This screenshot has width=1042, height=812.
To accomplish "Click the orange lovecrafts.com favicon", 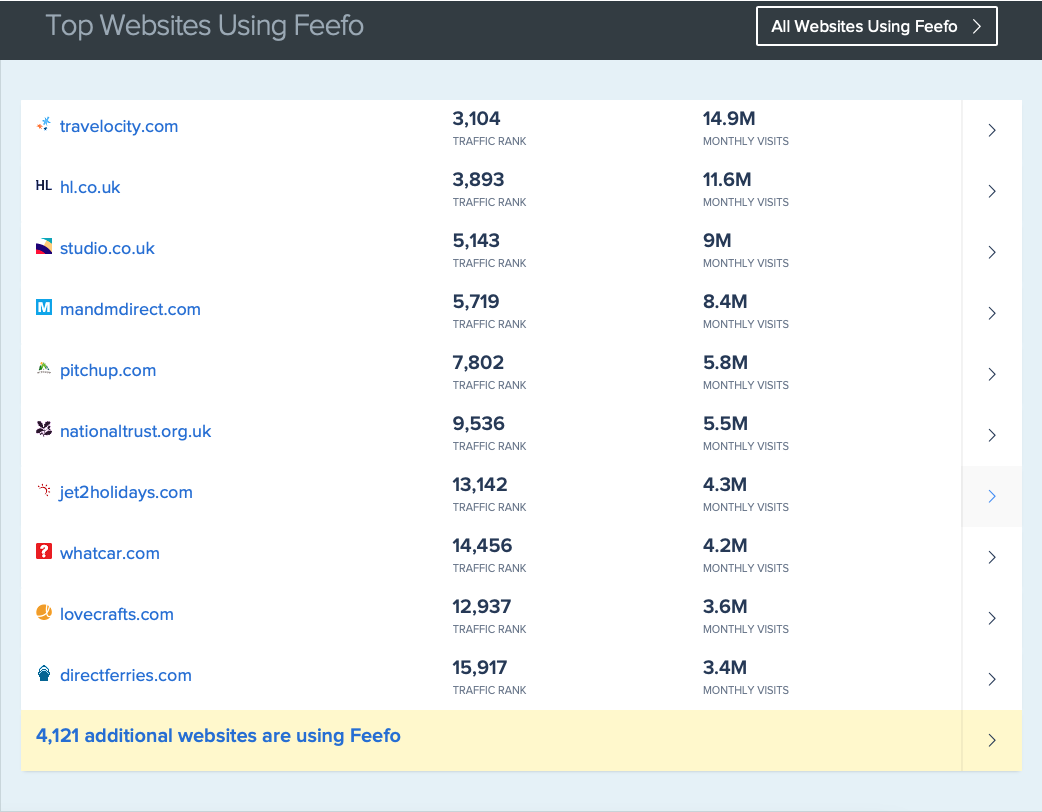I will pyautogui.click(x=44, y=612).
